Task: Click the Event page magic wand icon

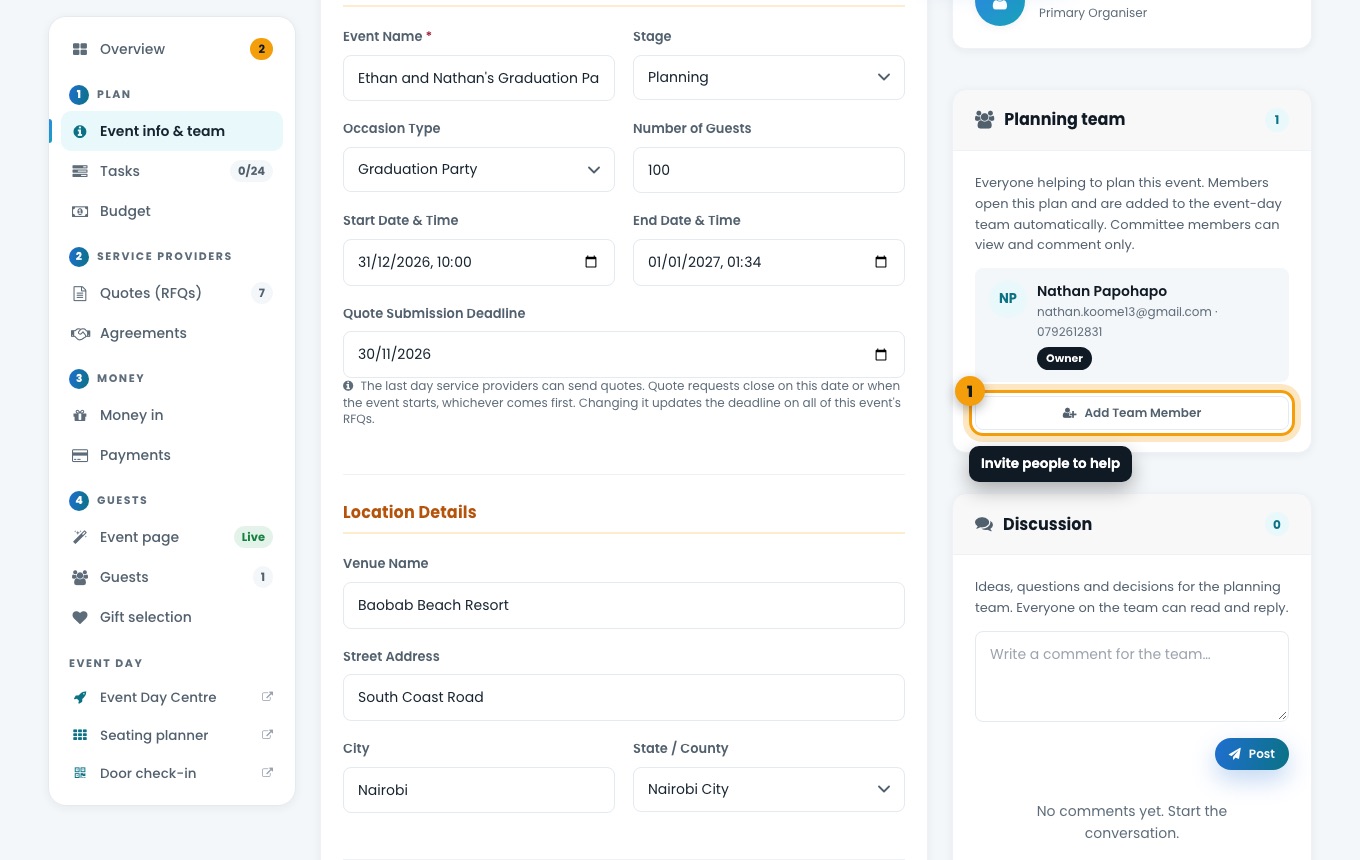Action: click(x=80, y=537)
